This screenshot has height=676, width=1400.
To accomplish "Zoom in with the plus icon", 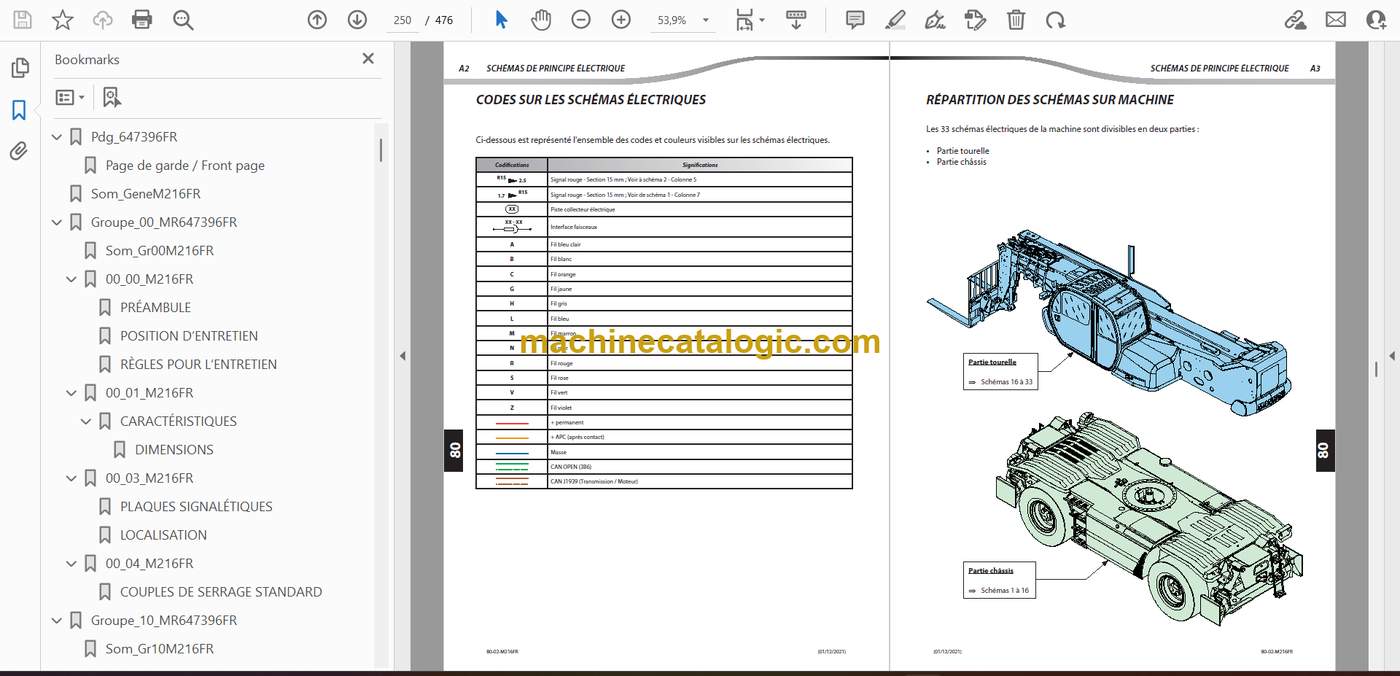I will point(621,19).
